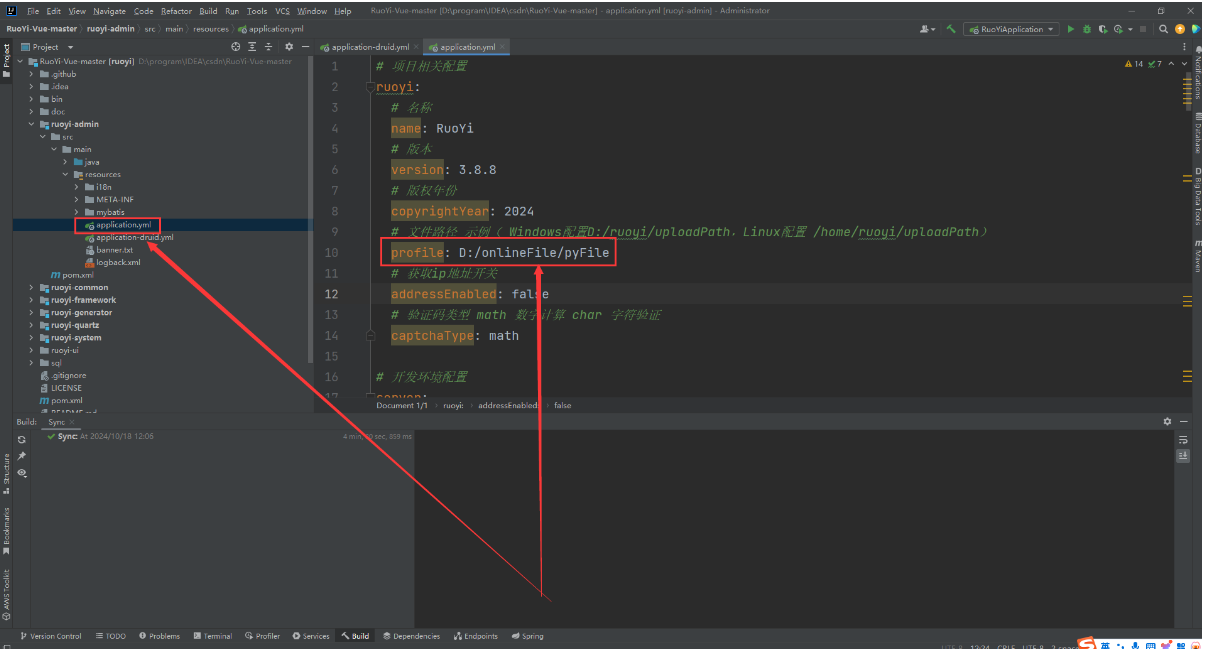Select pom.xml under ruoyi-admin
This screenshot has width=1211, height=649.
72,275
